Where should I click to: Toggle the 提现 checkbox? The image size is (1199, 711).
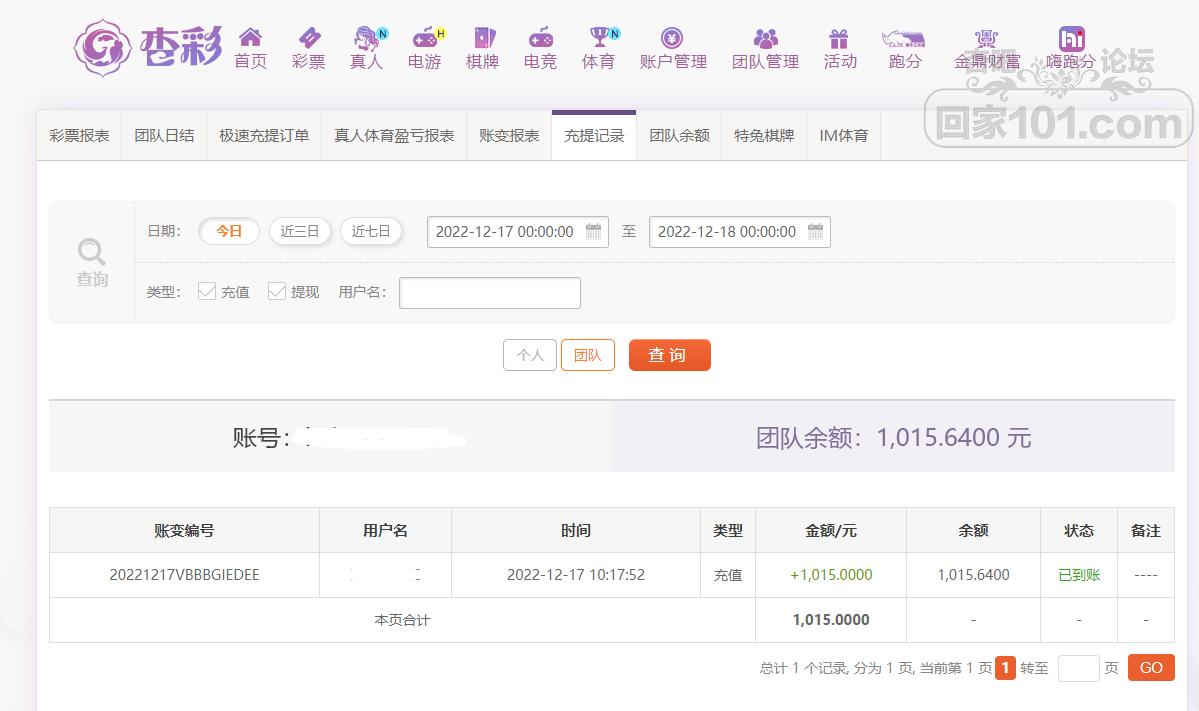277,291
